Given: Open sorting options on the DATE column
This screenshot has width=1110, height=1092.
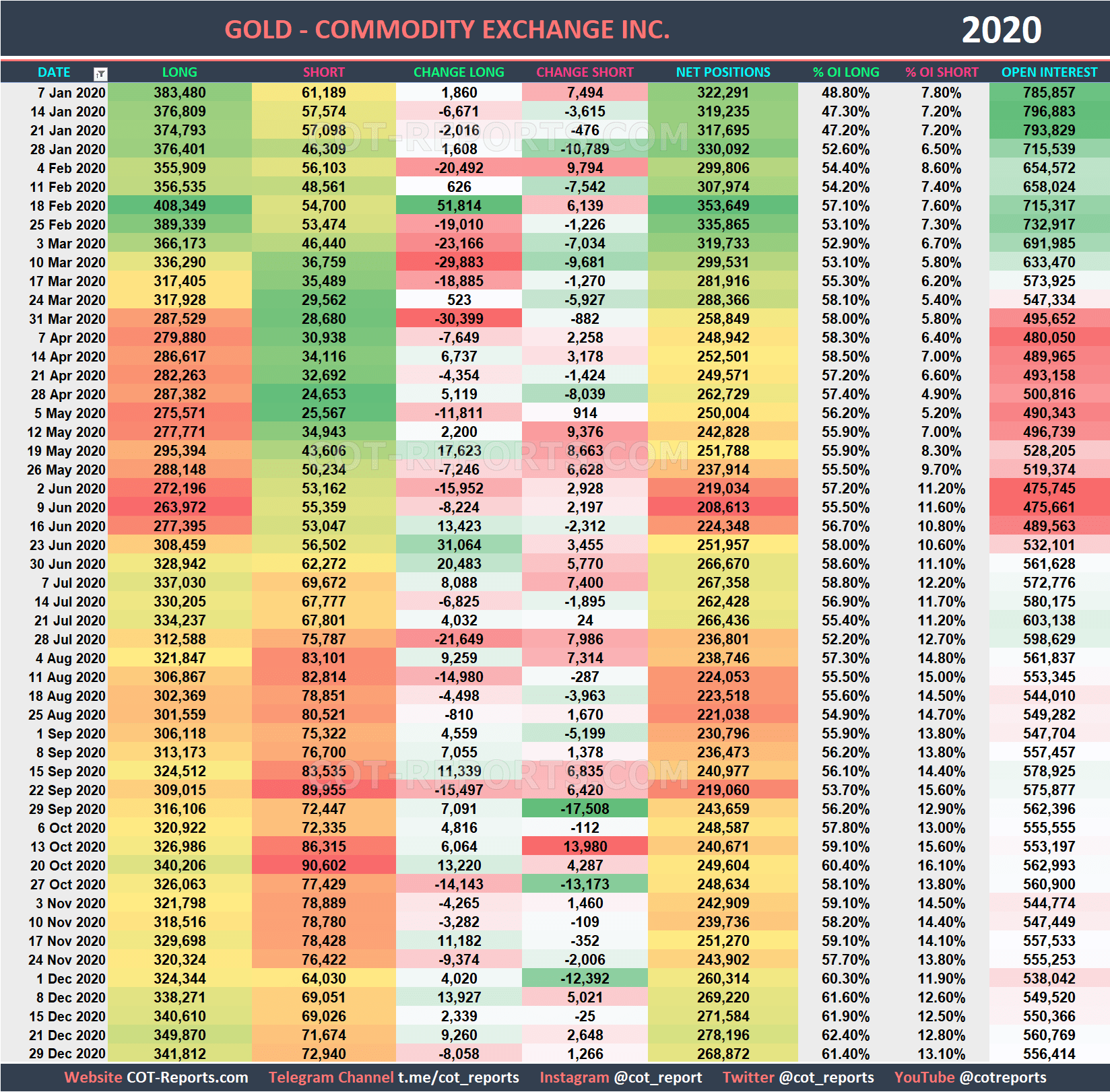Looking at the screenshot, I should click(x=101, y=72).
